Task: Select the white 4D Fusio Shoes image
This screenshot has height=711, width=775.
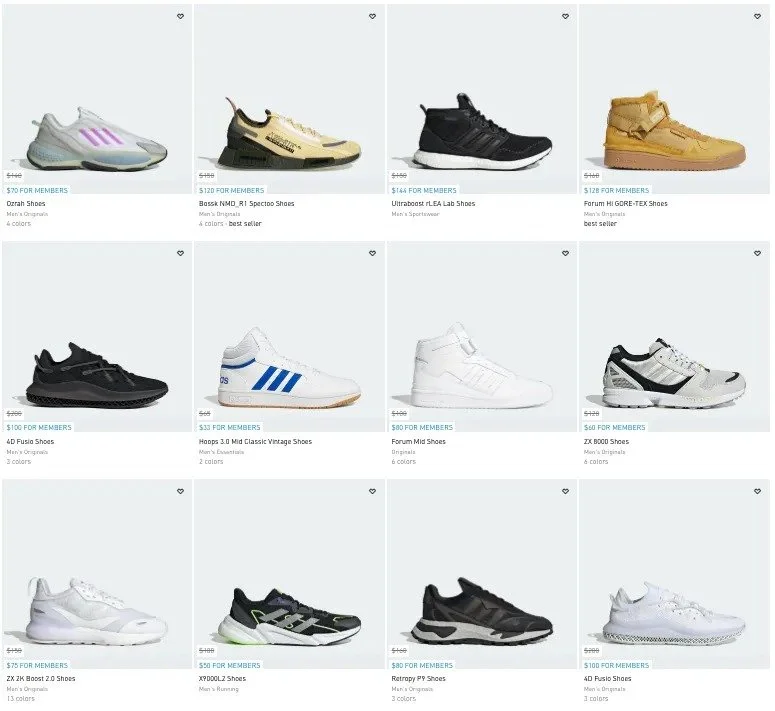Action: 674,614
